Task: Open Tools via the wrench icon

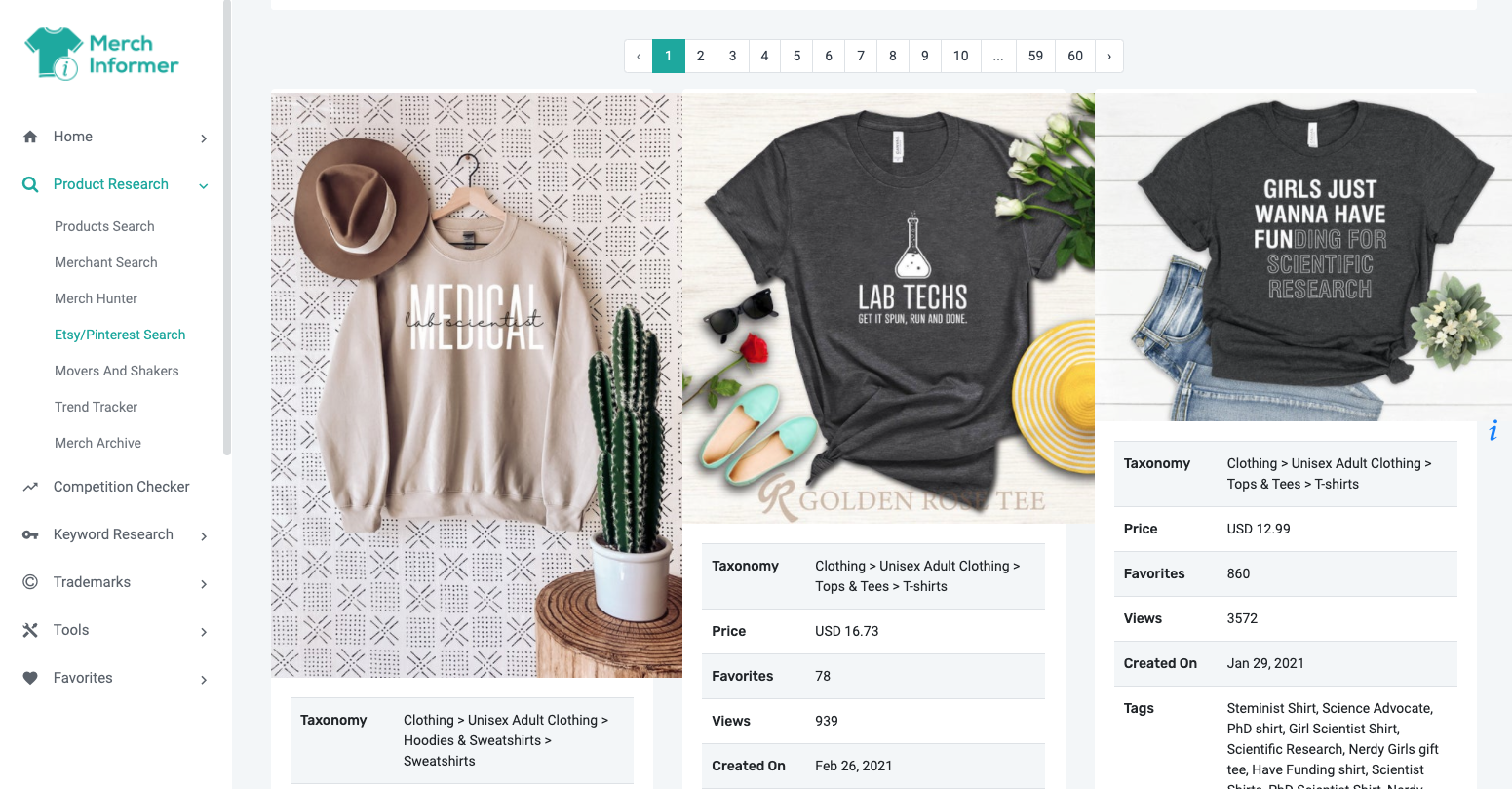Action: coord(30,630)
